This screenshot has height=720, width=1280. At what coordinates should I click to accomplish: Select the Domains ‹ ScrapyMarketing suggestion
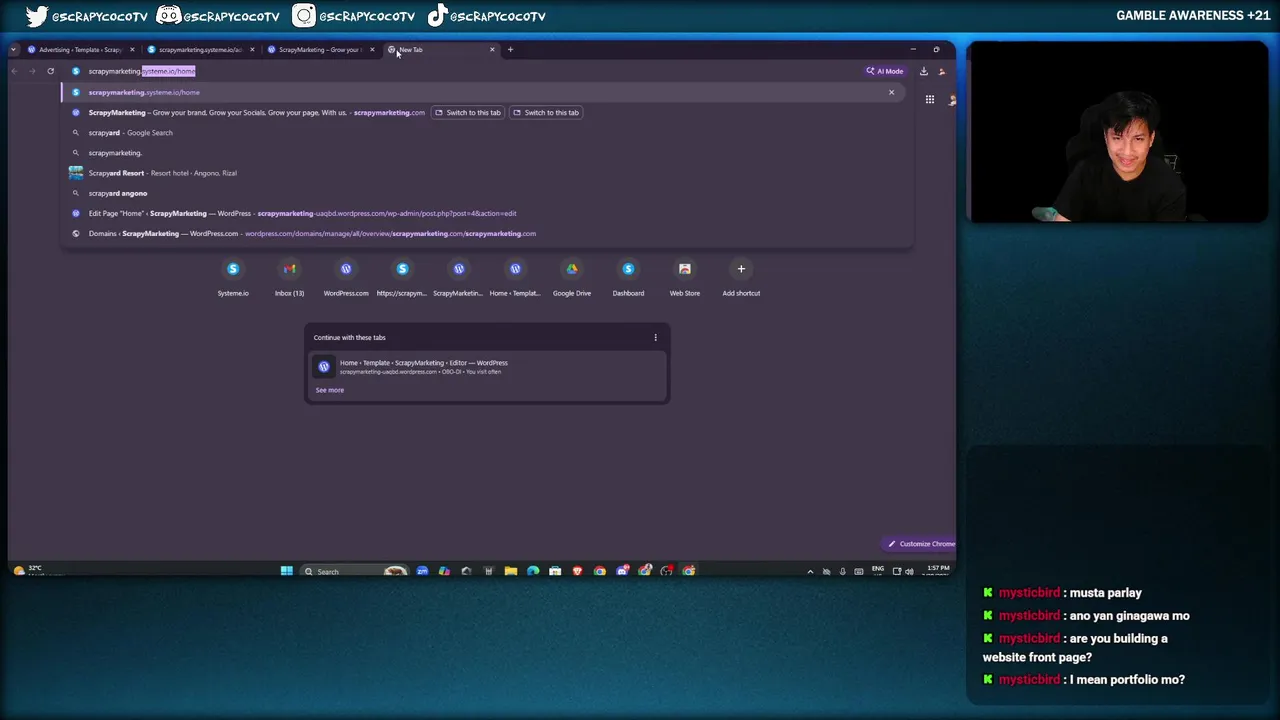coord(484,233)
